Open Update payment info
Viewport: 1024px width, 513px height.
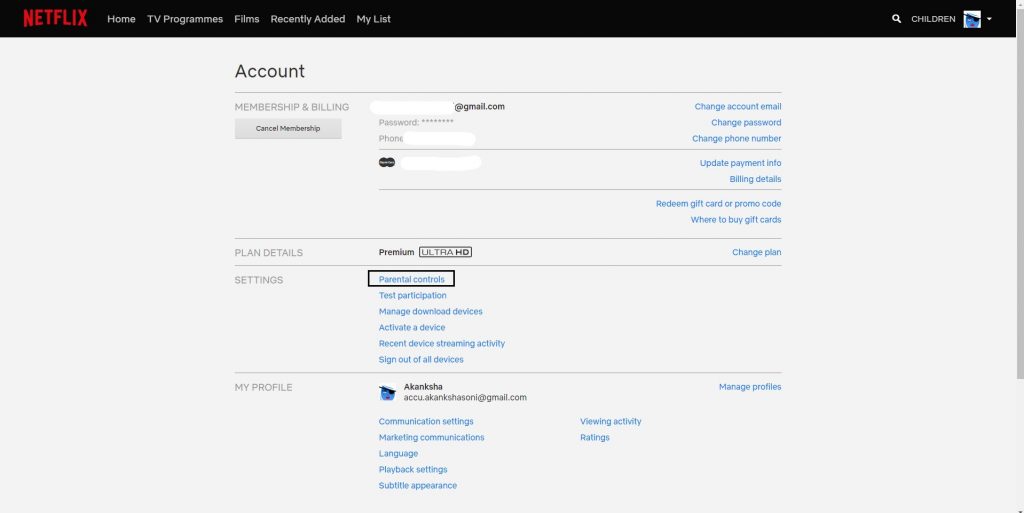coord(740,163)
